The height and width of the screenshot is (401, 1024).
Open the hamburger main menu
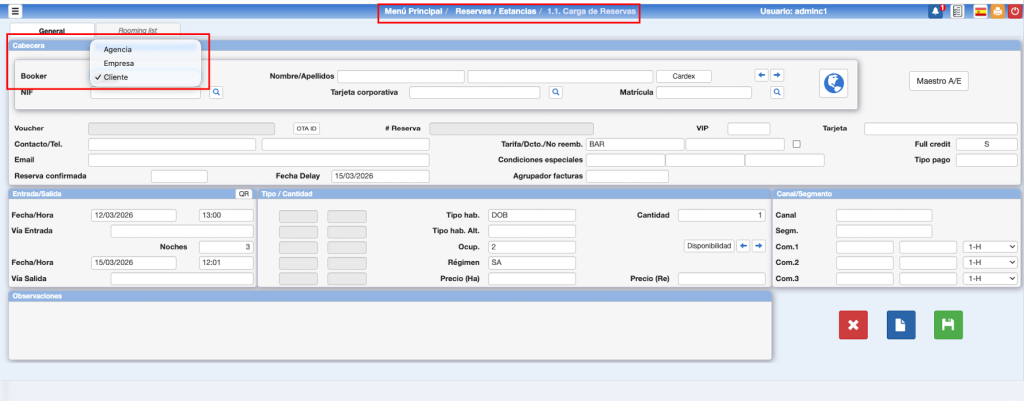(15, 11)
